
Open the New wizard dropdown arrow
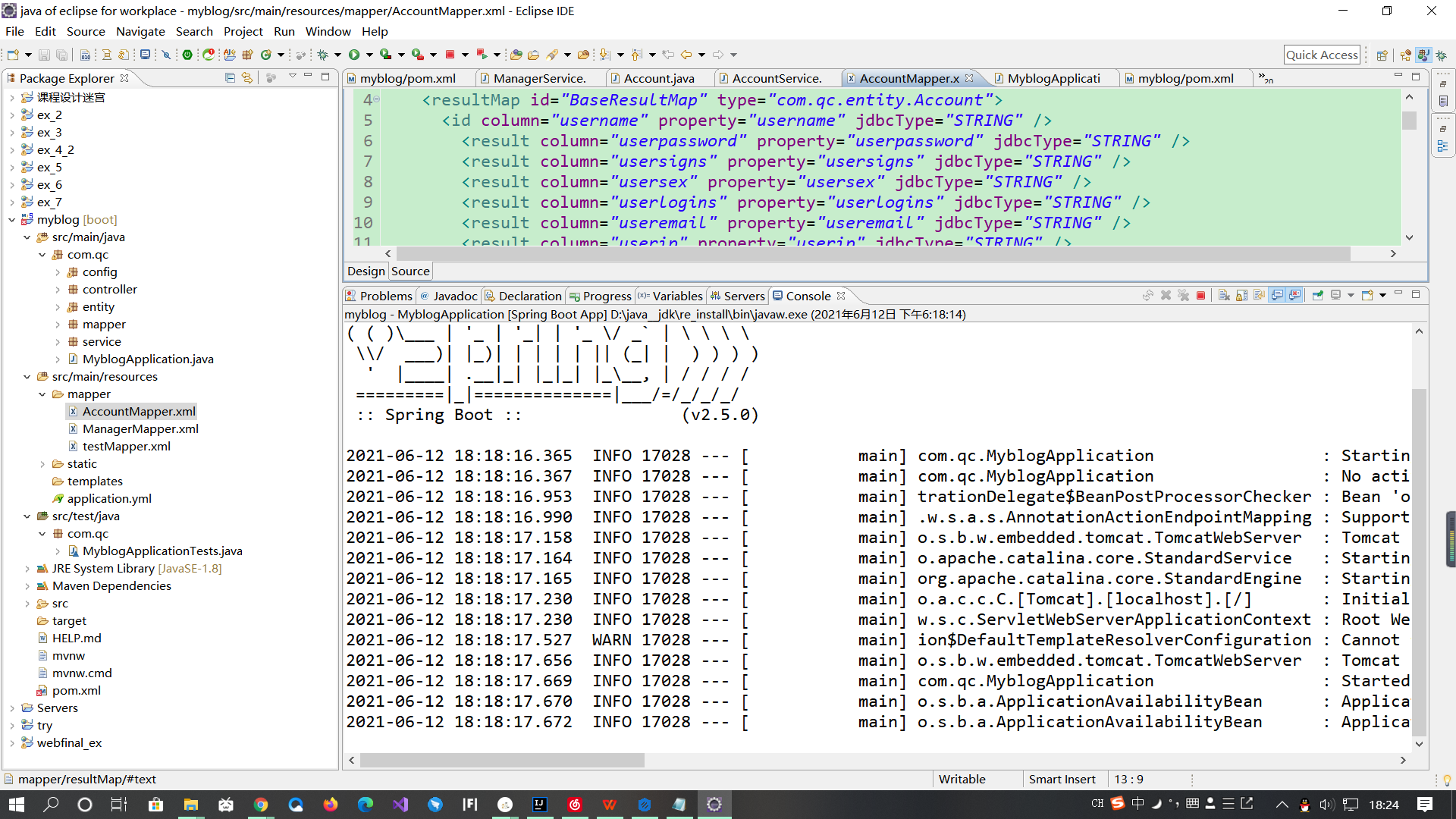point(28,55)
